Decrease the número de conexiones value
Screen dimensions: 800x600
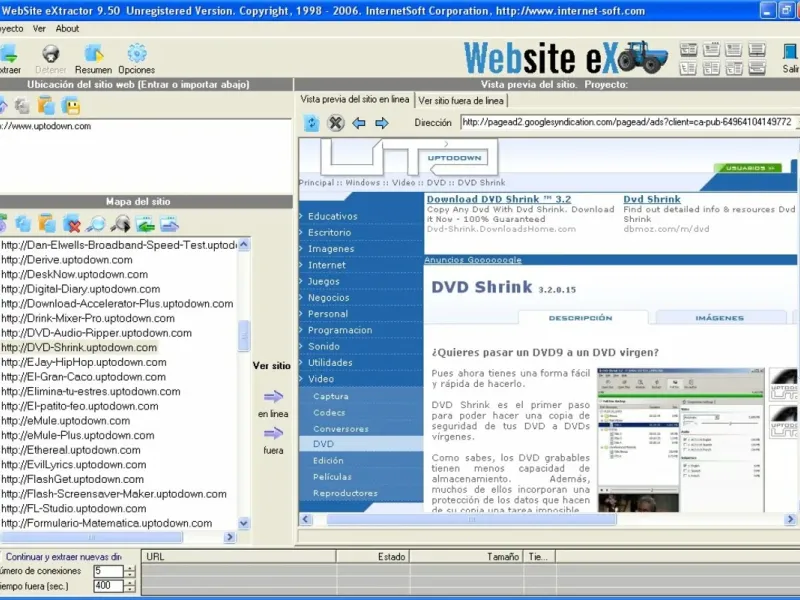pos(130,574)
